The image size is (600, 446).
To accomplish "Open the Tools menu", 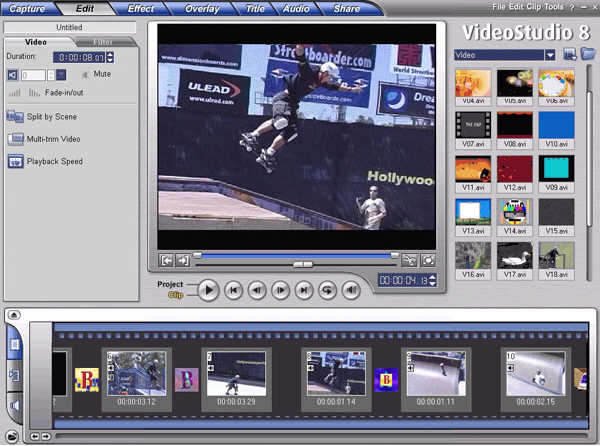I will (x=553, y=7).
